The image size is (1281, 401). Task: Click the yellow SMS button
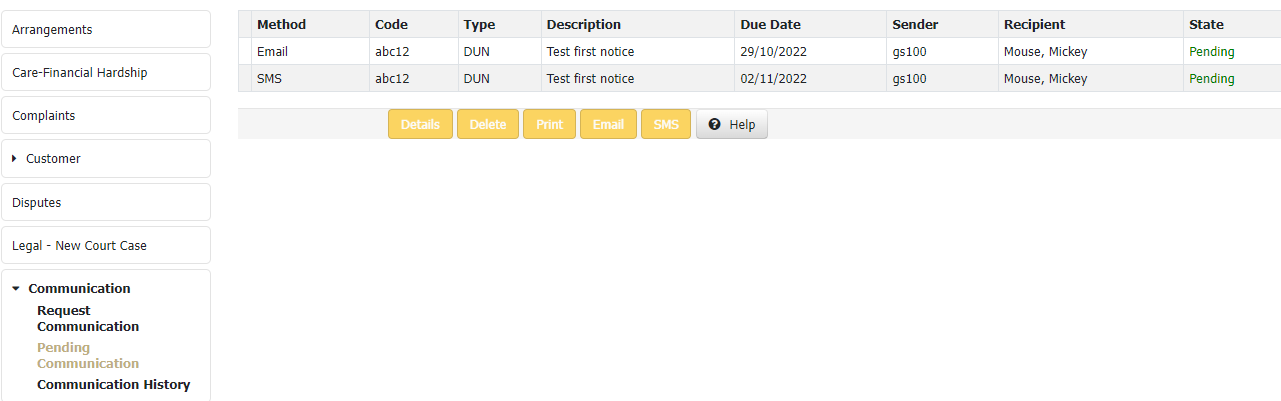pos(666,124)
